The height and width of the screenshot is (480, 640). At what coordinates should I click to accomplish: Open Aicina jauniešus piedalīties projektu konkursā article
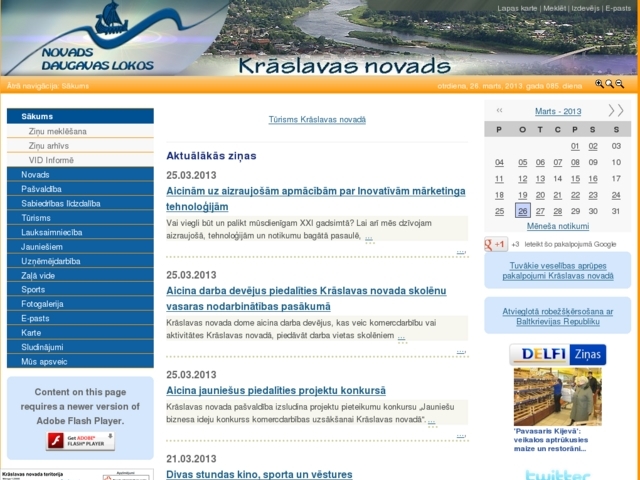click(x=276, y=391)
